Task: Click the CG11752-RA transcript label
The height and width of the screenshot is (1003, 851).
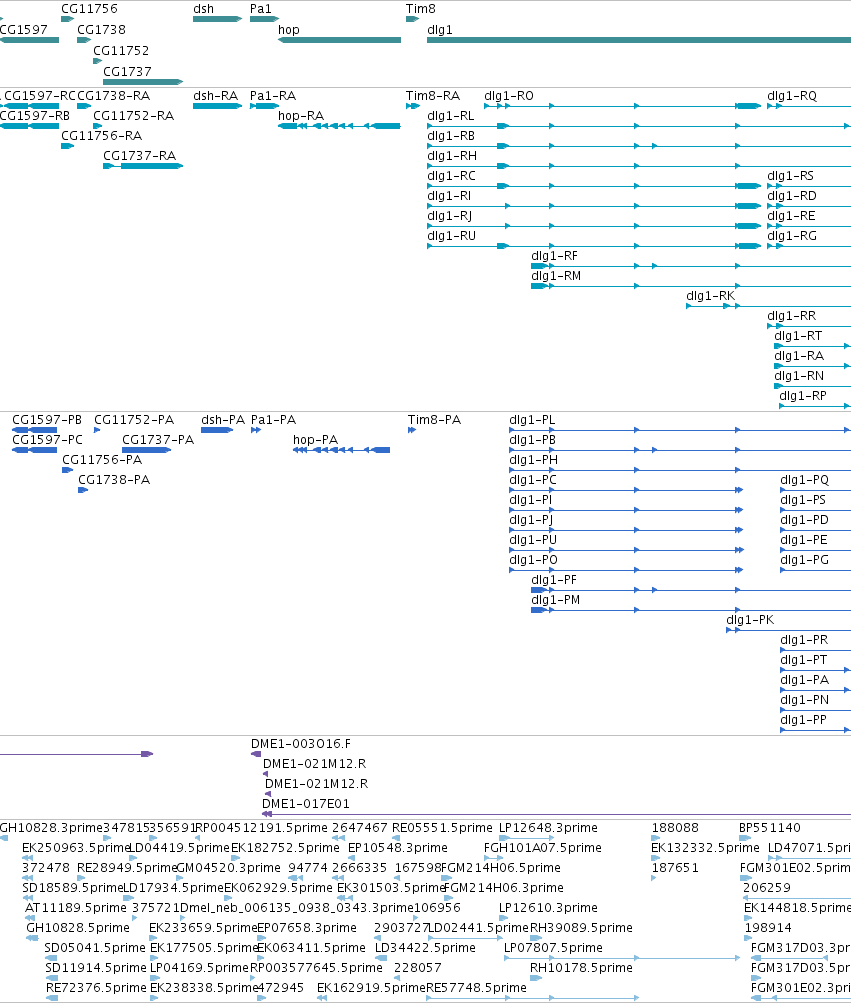Action: (x=134, y=116)
